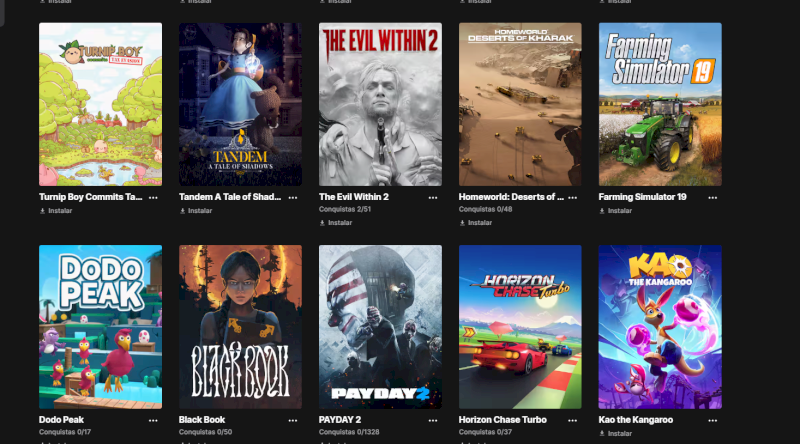Open three-dot menu for Homeworld: Deserts of Kharak
Viewport: 800px width, 444px height.
(x=572, y=198)
